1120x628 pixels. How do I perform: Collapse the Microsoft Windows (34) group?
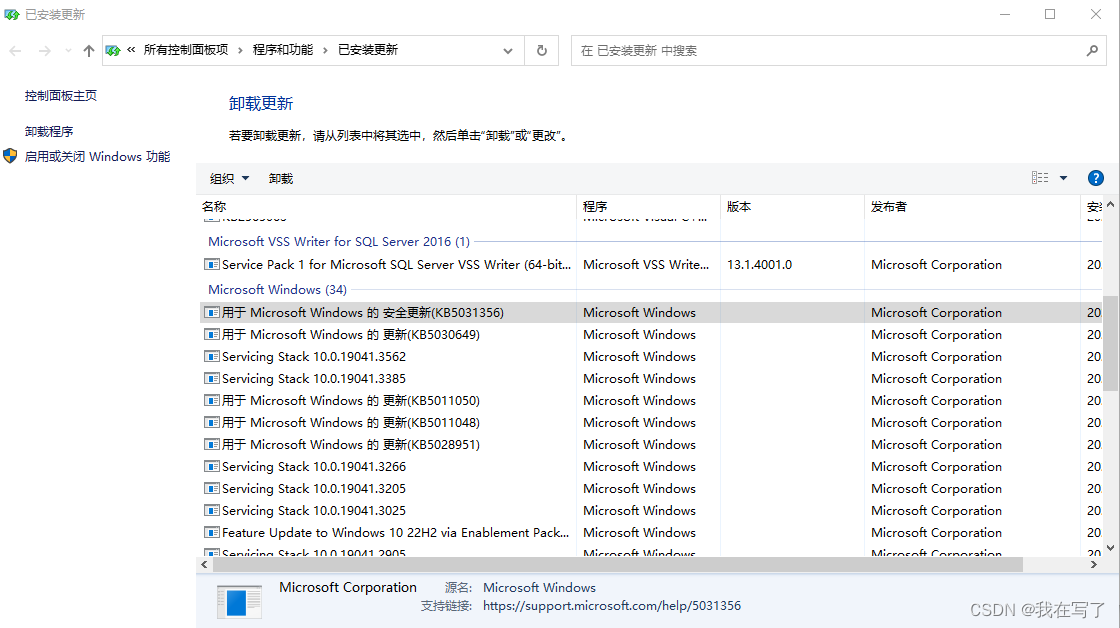pos(277,289)
